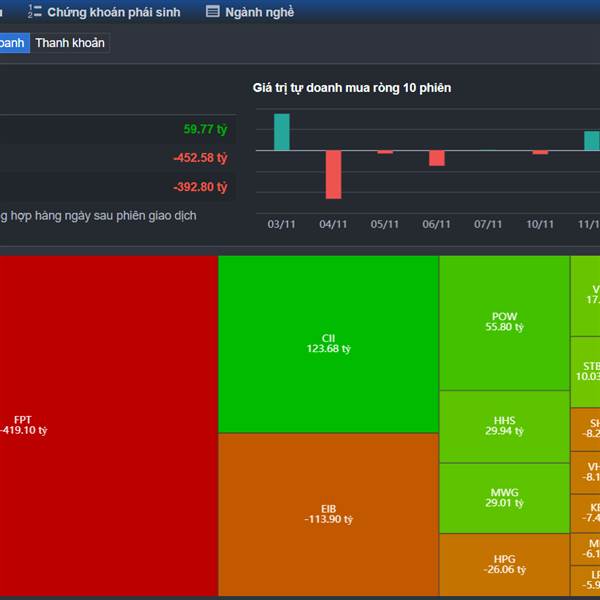Select the CII 123.68 tỷ treemap block
This screenshot has height=600, width=600.
[x=328, y=344]
